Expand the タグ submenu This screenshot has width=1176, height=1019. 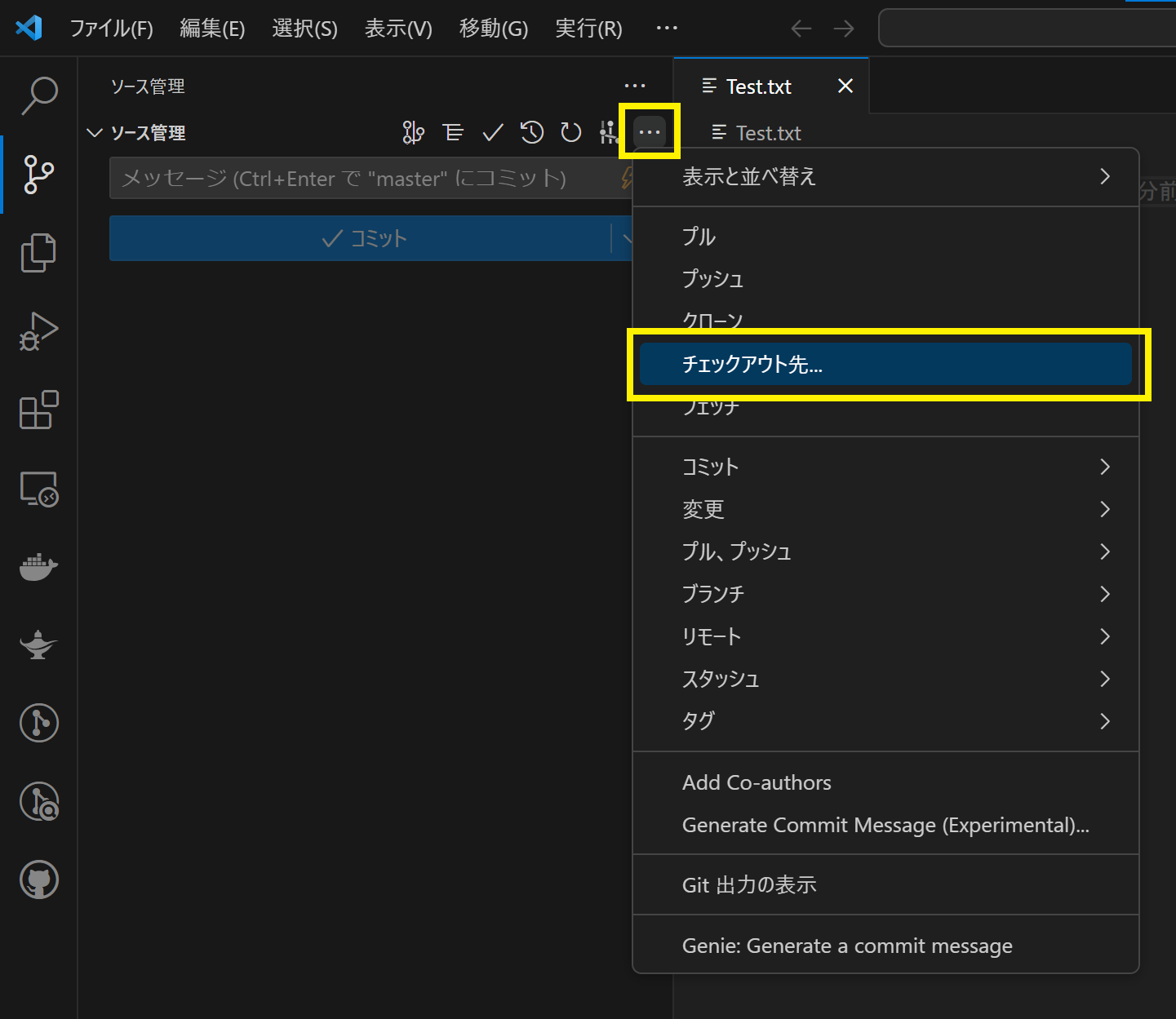[x=885, y=721]
